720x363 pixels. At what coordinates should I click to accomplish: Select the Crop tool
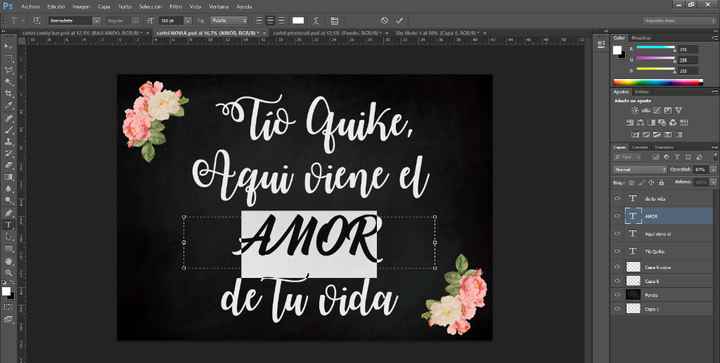coord(8,94)
